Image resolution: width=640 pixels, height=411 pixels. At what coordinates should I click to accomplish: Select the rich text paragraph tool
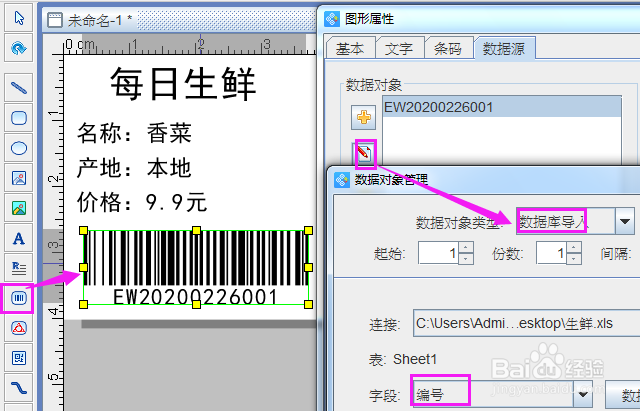(x=19, y=268)
